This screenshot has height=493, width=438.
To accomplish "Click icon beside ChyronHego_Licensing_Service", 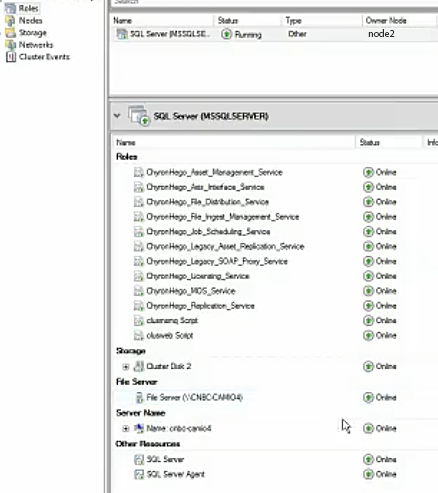I will 139,276.
